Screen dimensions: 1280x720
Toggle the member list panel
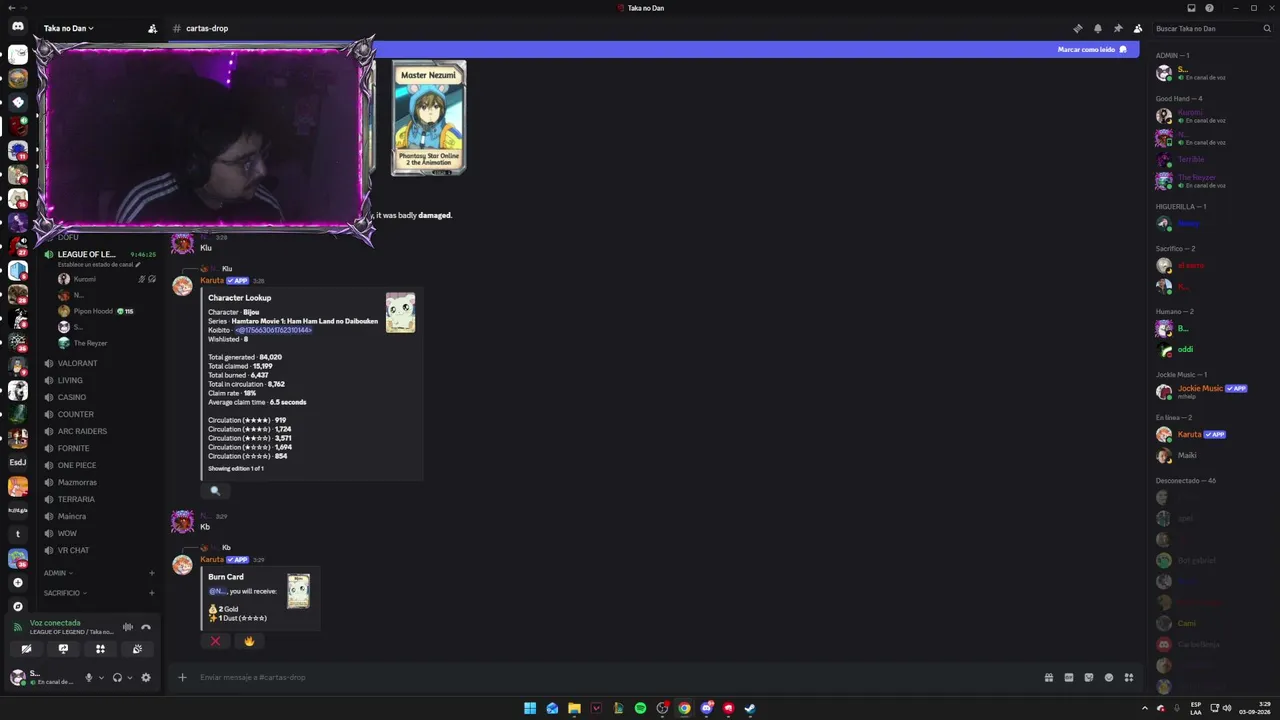(1137, 28)
